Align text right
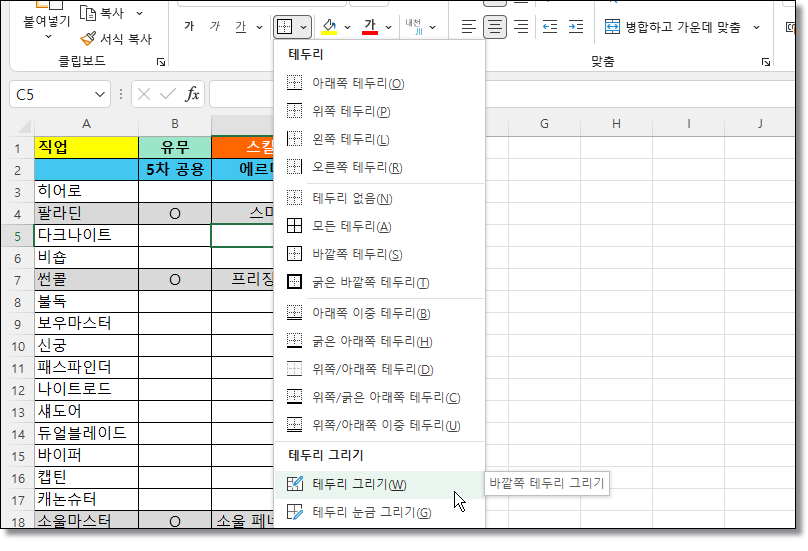The width and height of the screenshot is (808, 551). (x=521, y=26)
